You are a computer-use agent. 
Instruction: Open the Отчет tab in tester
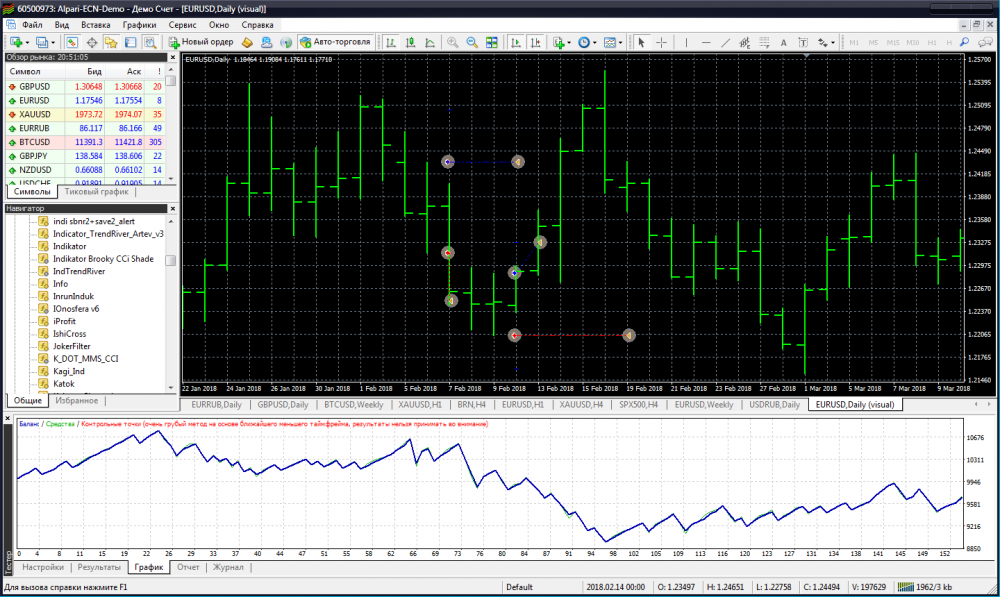pos(186,567)
